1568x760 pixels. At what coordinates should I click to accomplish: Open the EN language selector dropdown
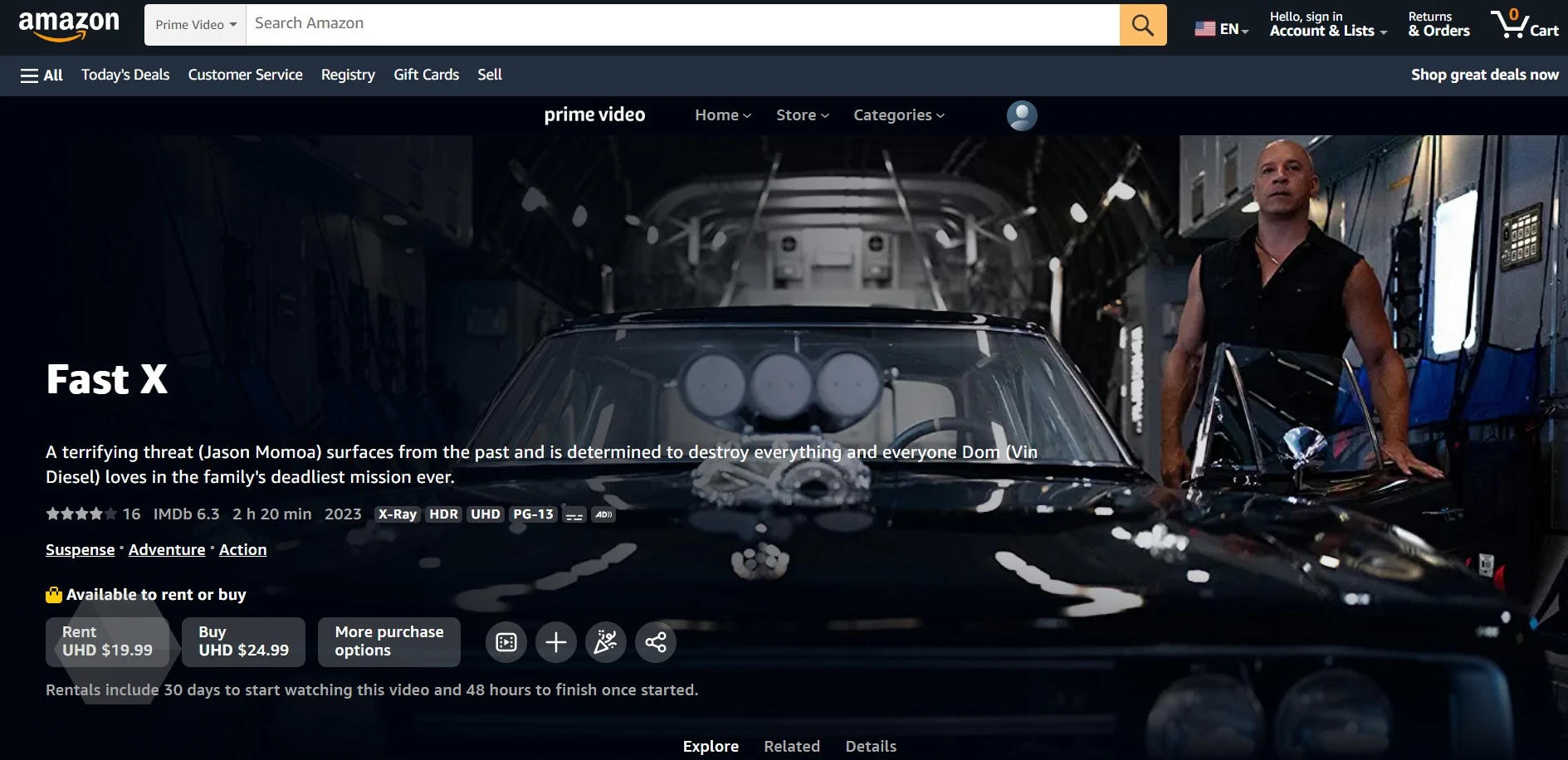tap(1222, 29)
